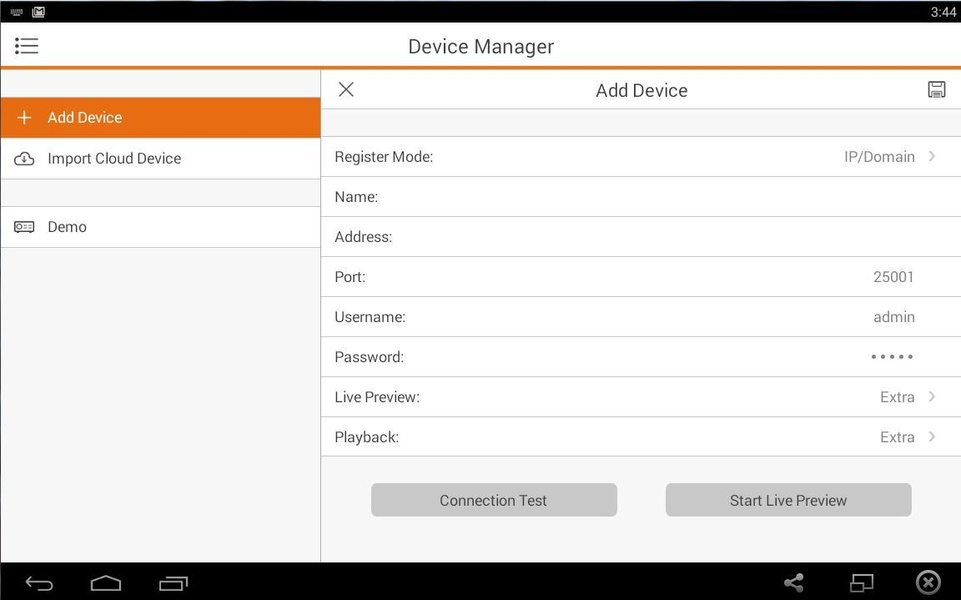Click the plus icon beside Add Device
The height and width of the screenshot is (600, 961).
pos(25,117)
